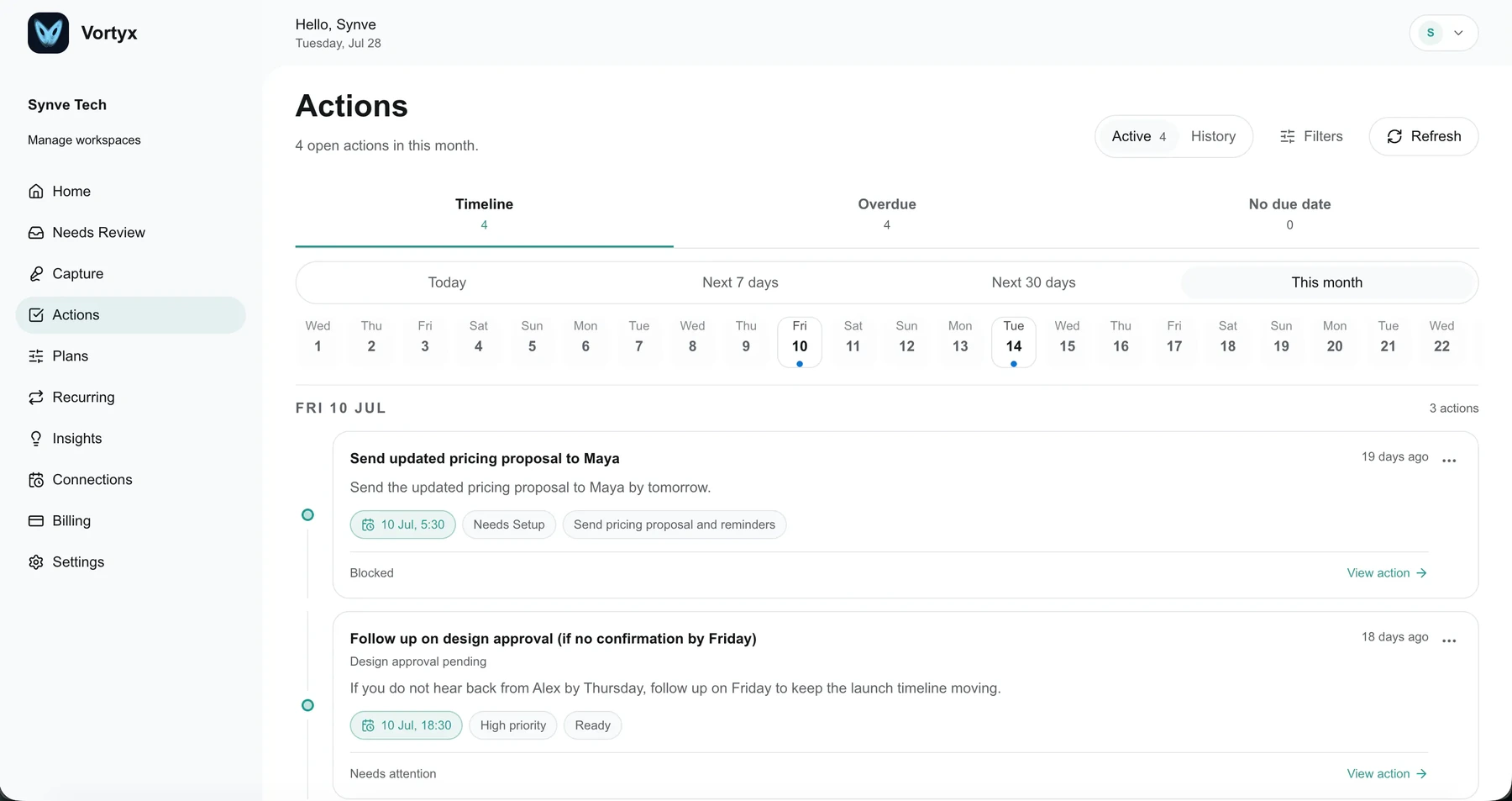This screenshot has height=801, width=1512.
Task: Select the This month range
Action: [x=1327, y=282]
